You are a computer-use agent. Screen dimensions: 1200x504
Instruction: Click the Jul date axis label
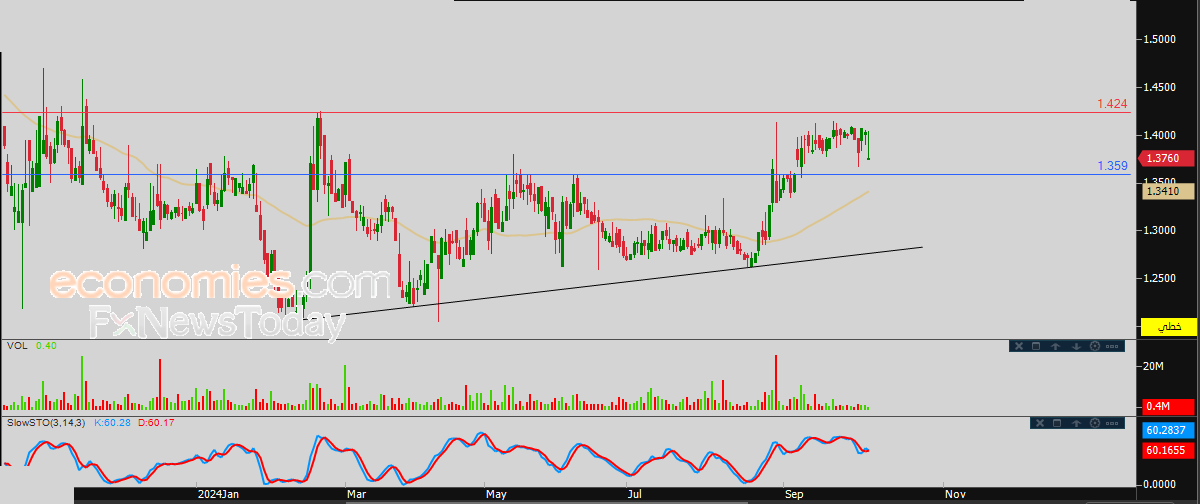click(634, 494)
